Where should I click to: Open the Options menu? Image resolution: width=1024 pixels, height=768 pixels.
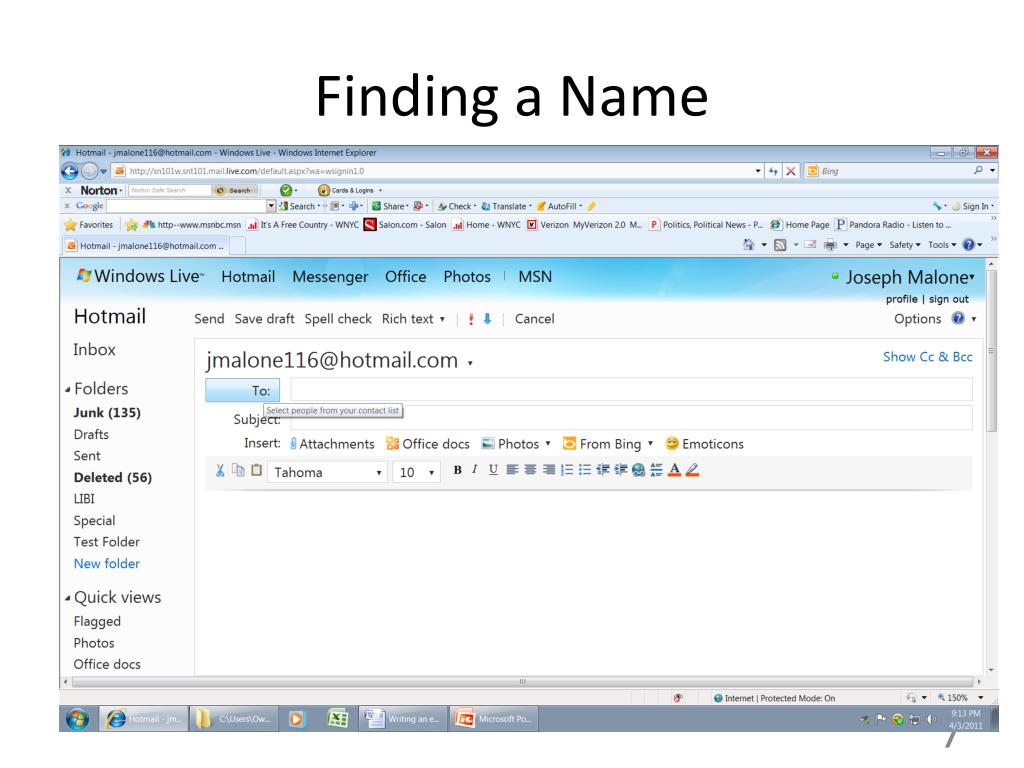pos(918,319)
